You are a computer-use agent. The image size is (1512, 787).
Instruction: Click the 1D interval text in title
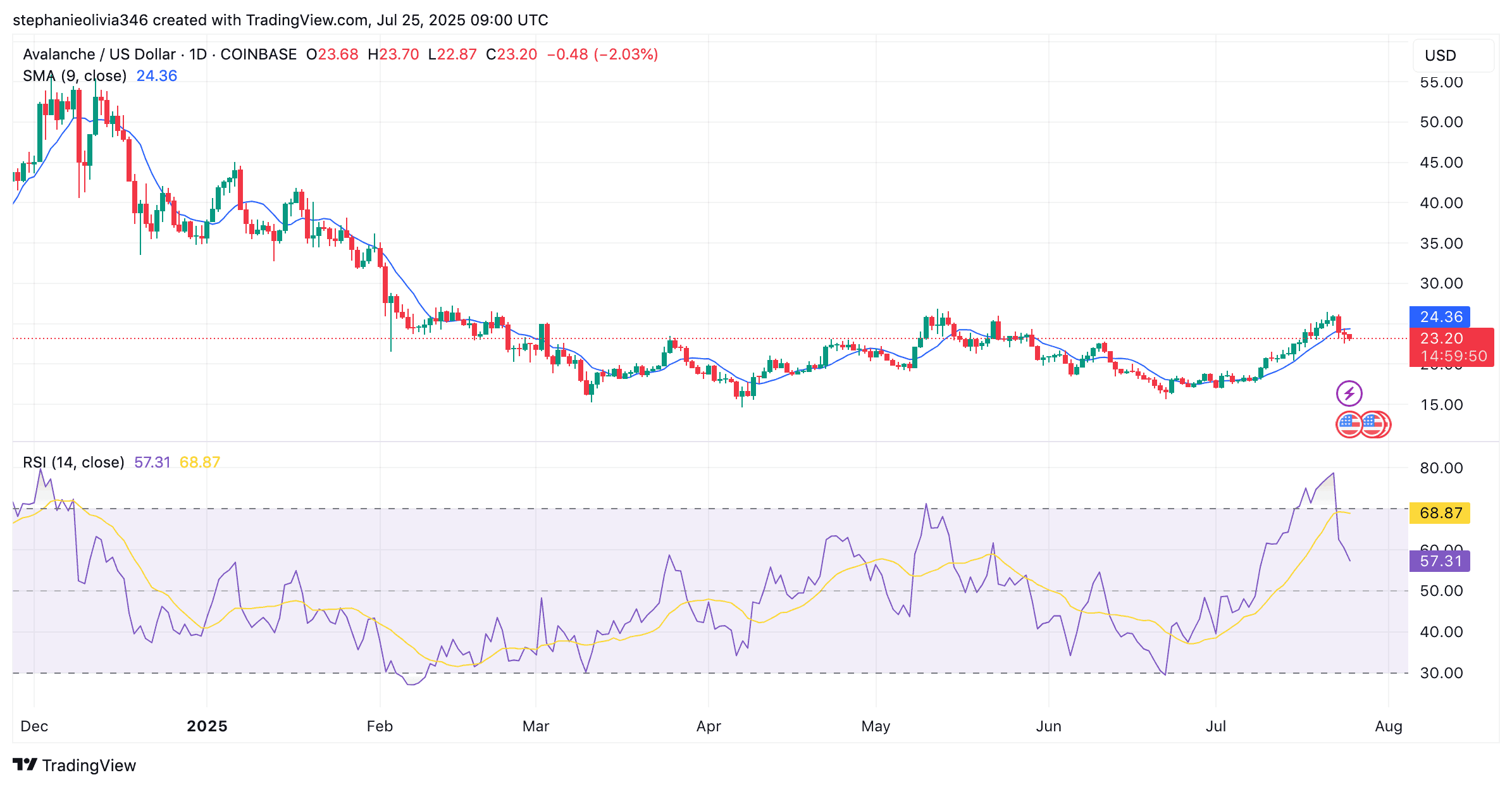pos(198,54)
